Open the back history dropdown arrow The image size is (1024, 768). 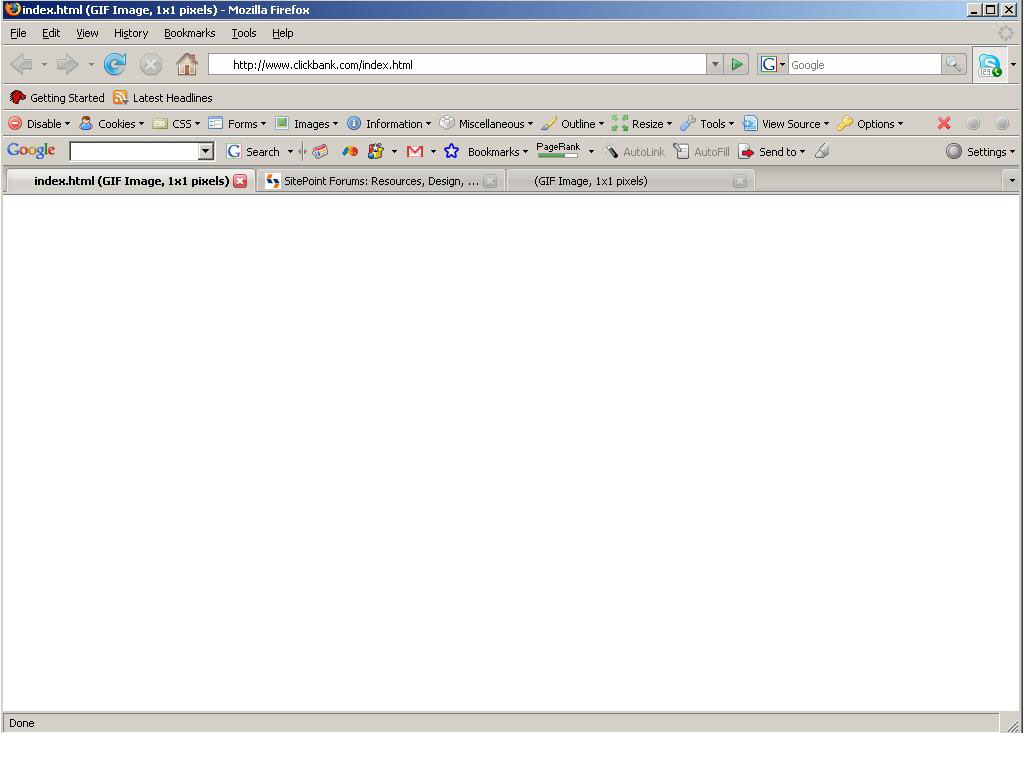tap(44, 64)
